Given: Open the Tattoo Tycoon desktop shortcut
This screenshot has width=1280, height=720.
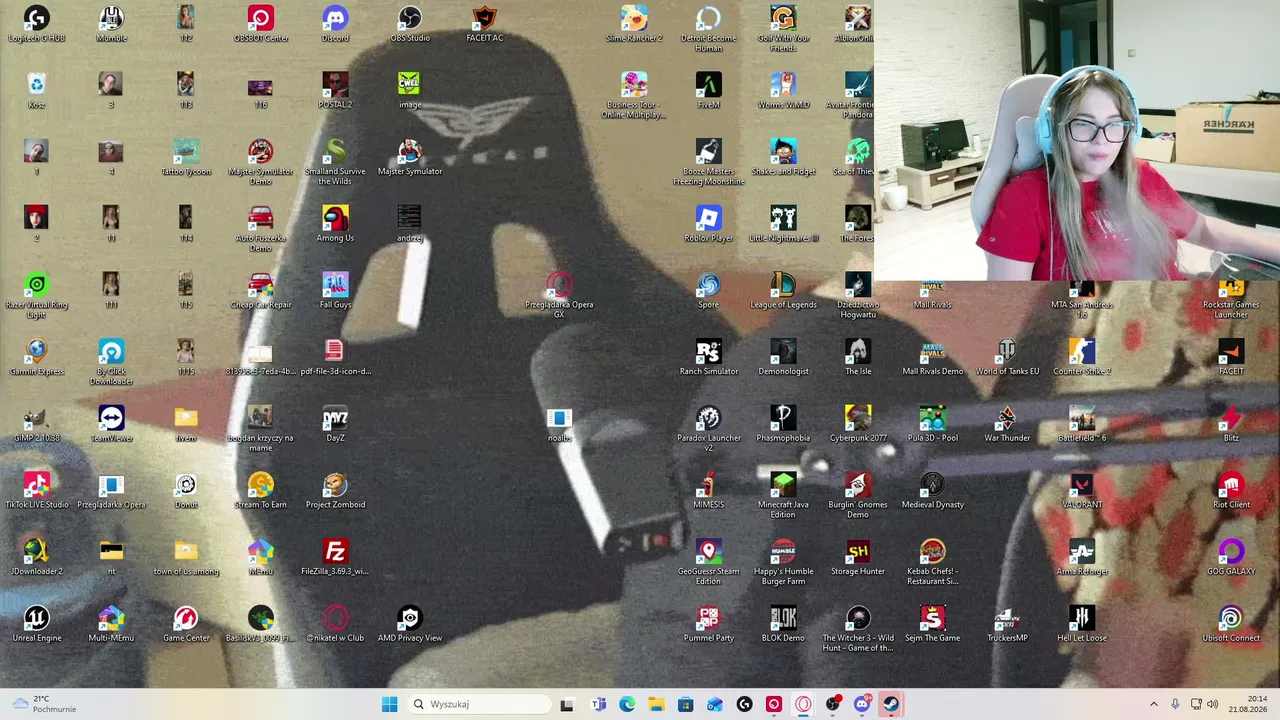Looking at the screenshot, I should 186,158.
